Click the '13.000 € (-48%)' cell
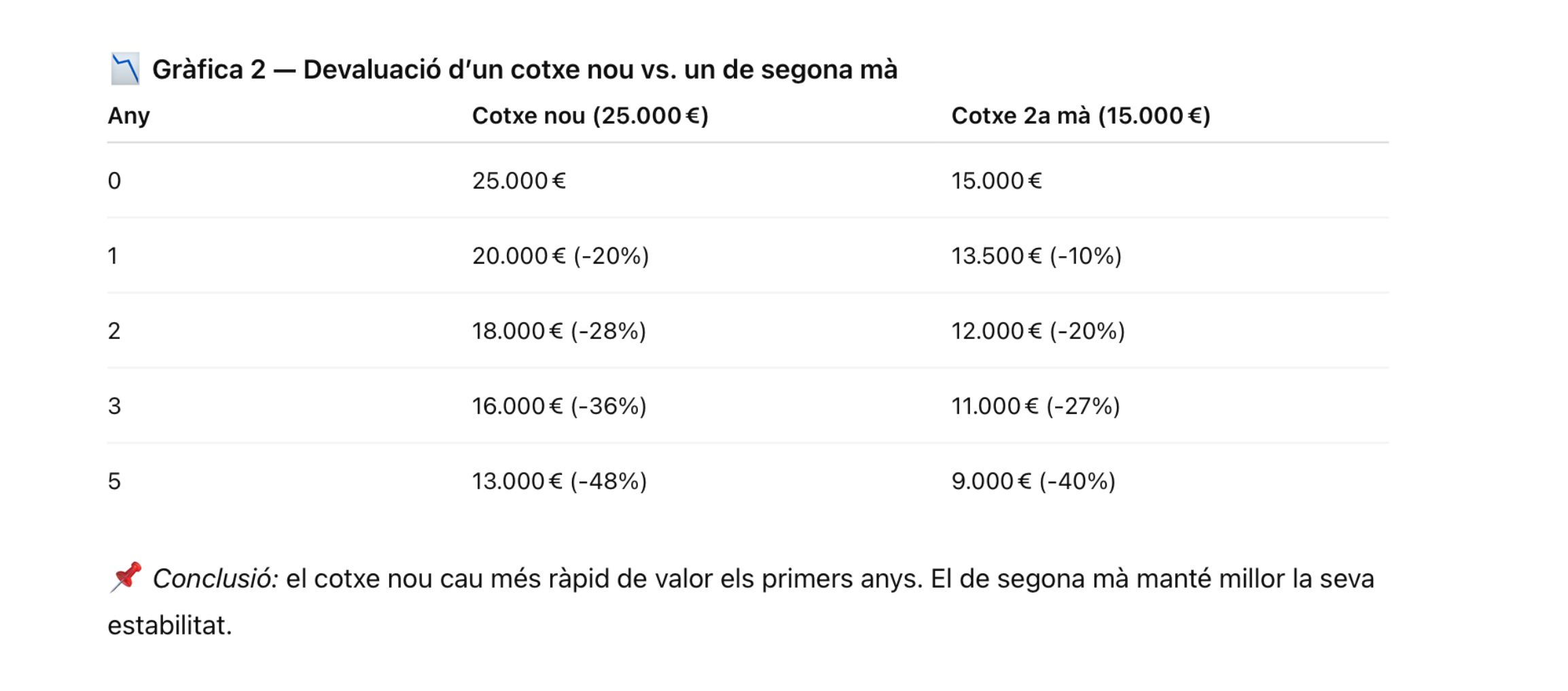The width and height of the screenshot is (1568, 691). coord(558,481)
